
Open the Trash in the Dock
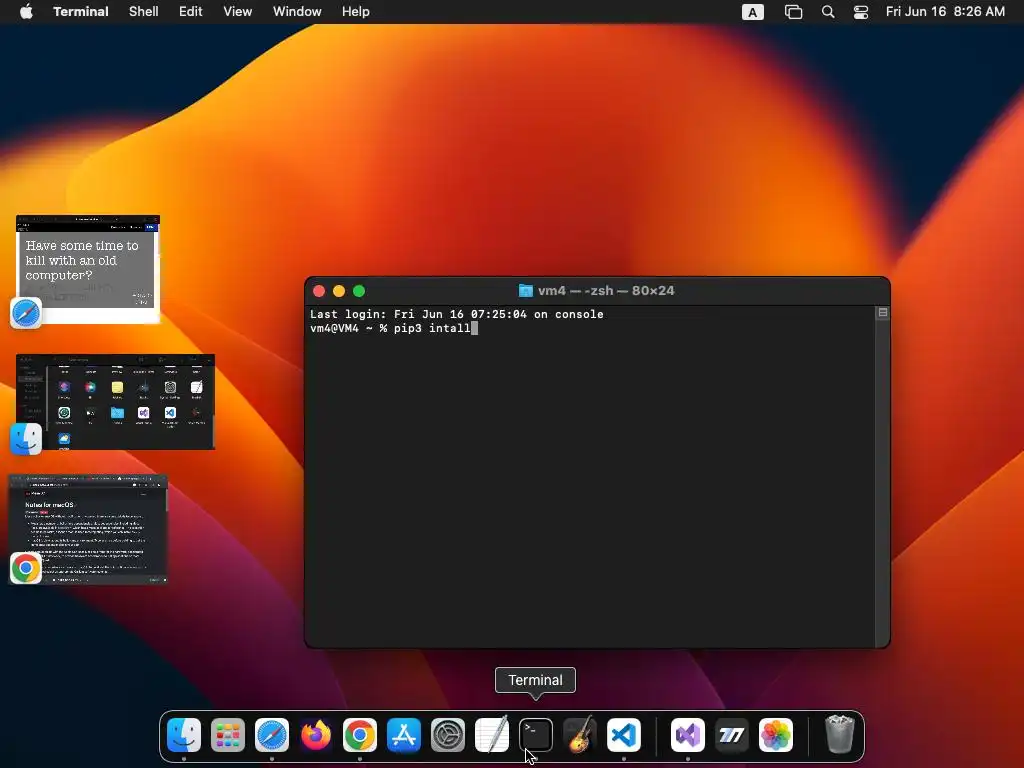click(x=839, y=735)
